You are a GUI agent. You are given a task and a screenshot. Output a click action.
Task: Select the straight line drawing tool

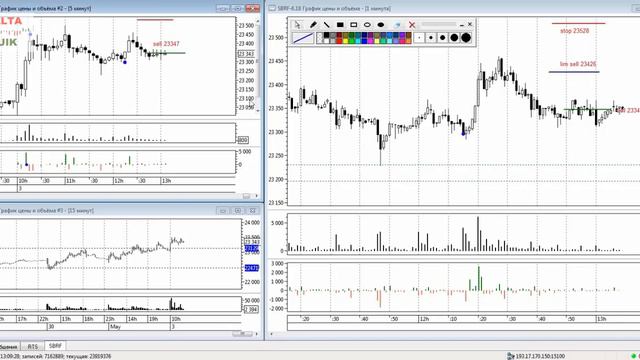327,25
